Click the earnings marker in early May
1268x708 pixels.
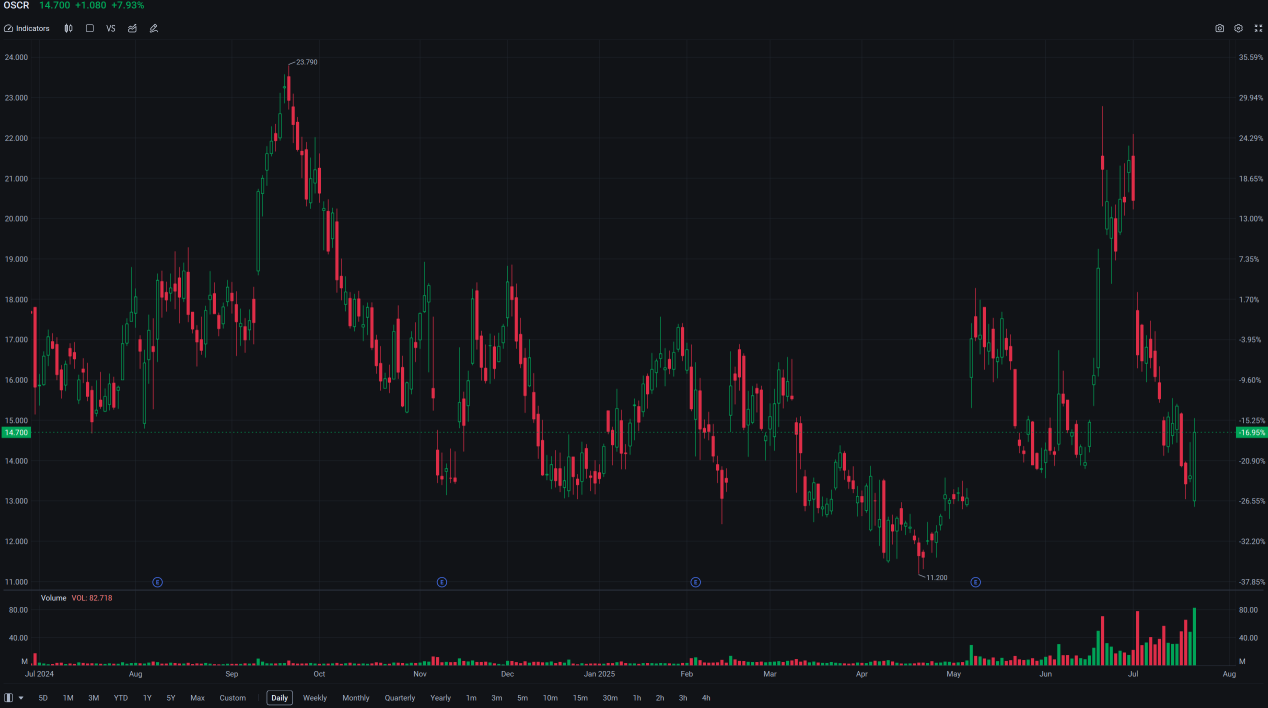click(x=975, y=582)
